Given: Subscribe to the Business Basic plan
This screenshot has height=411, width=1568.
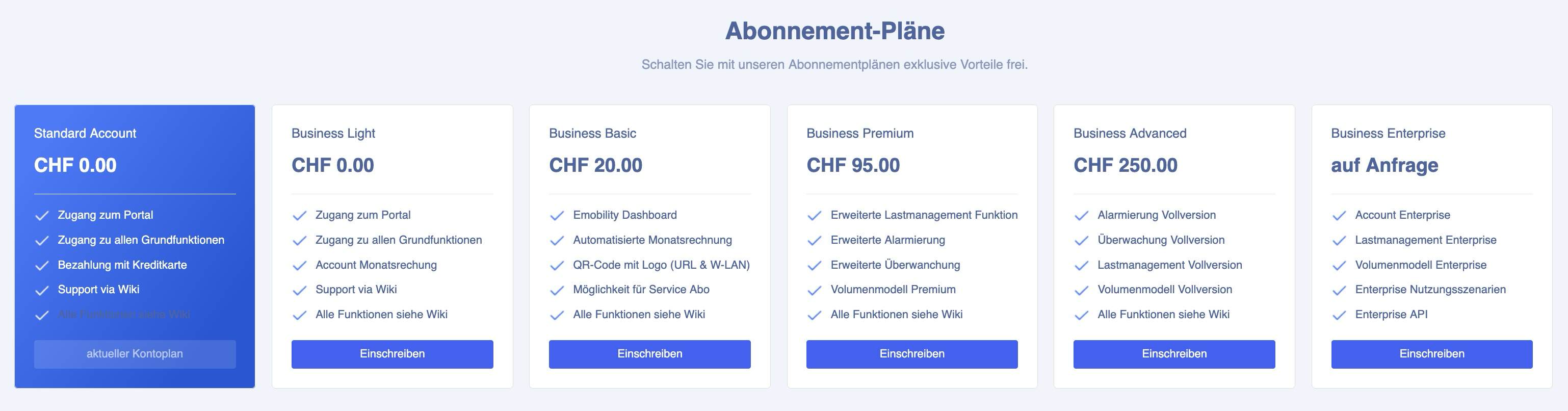Looking at the screenshot, I should [x=649, y=354].
